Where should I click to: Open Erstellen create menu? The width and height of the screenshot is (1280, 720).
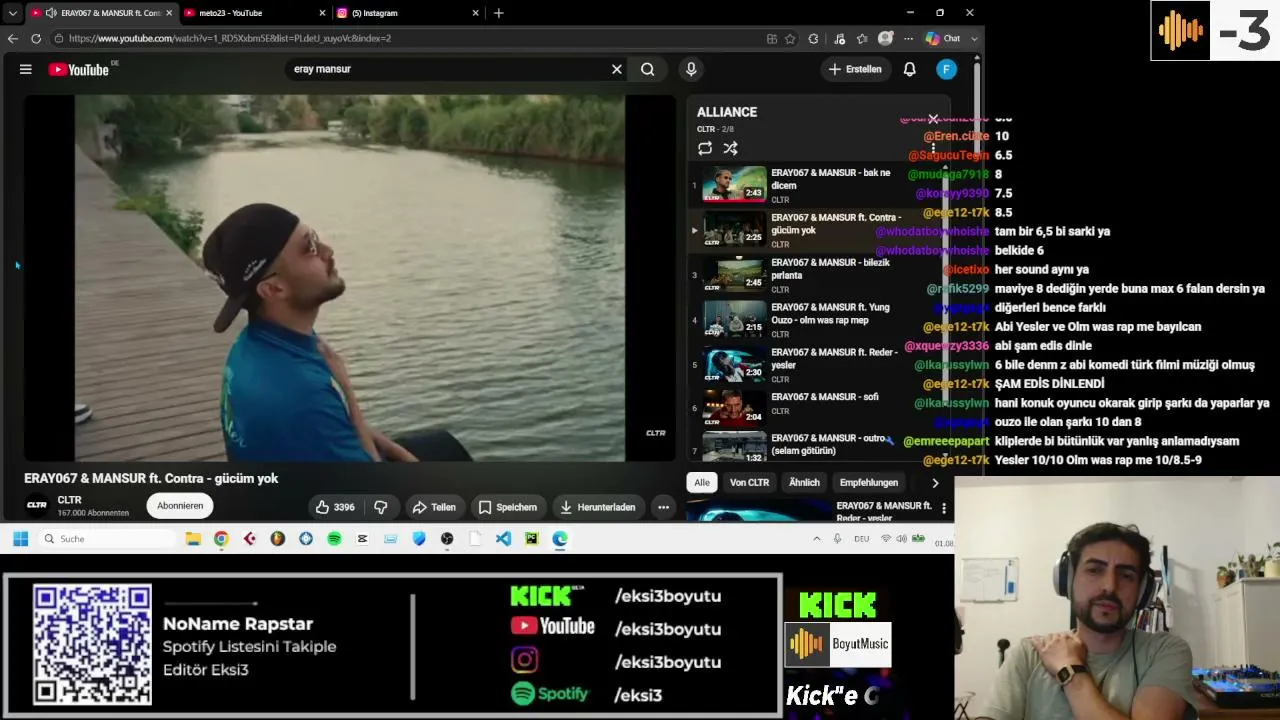point(856,69)
